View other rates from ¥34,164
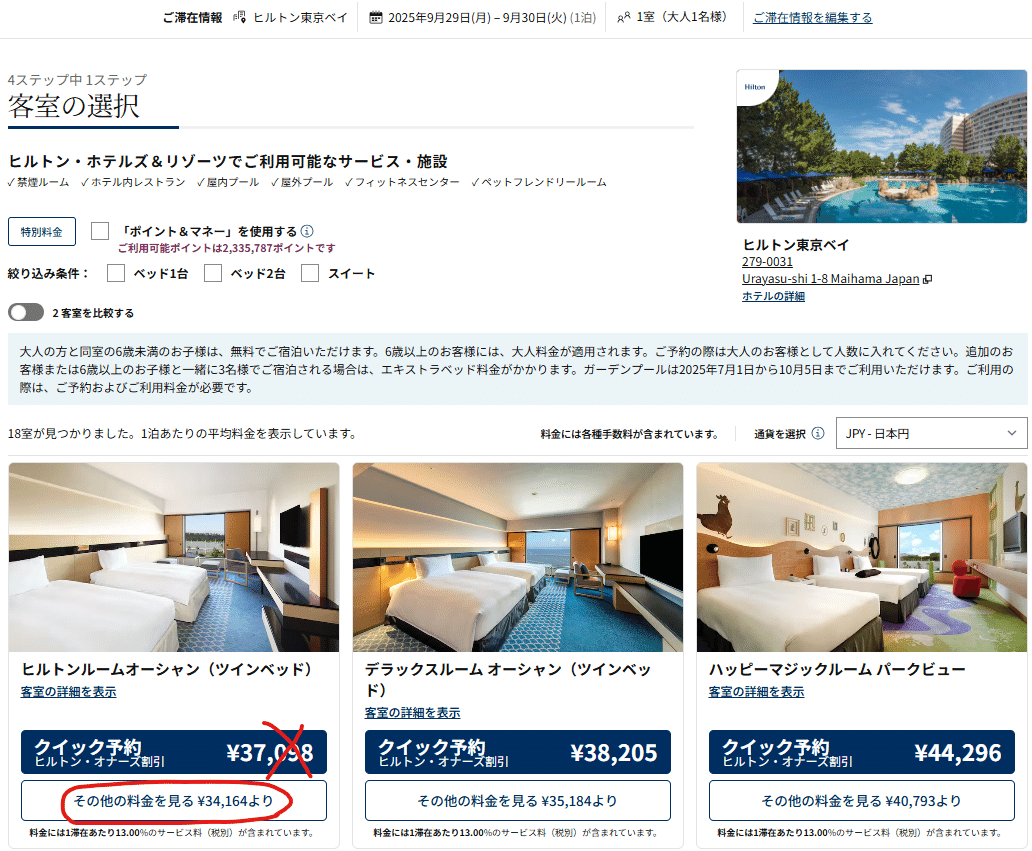Screen dimensions: 1032x851 pyautogui.click(x=174, y=801)
